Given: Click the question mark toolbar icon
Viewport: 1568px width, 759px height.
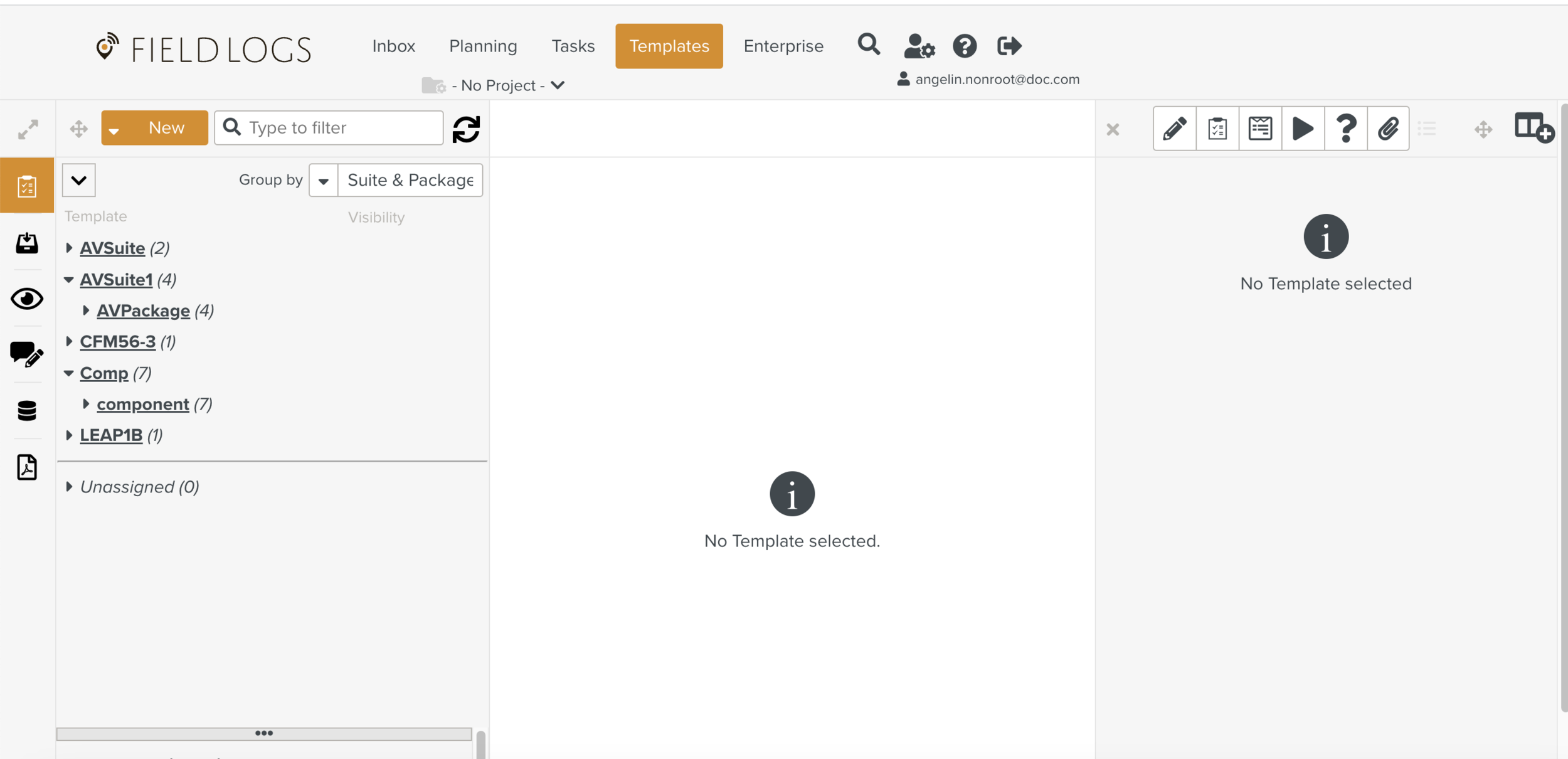Looking at the screenshot, I should tap(1345, 129).
